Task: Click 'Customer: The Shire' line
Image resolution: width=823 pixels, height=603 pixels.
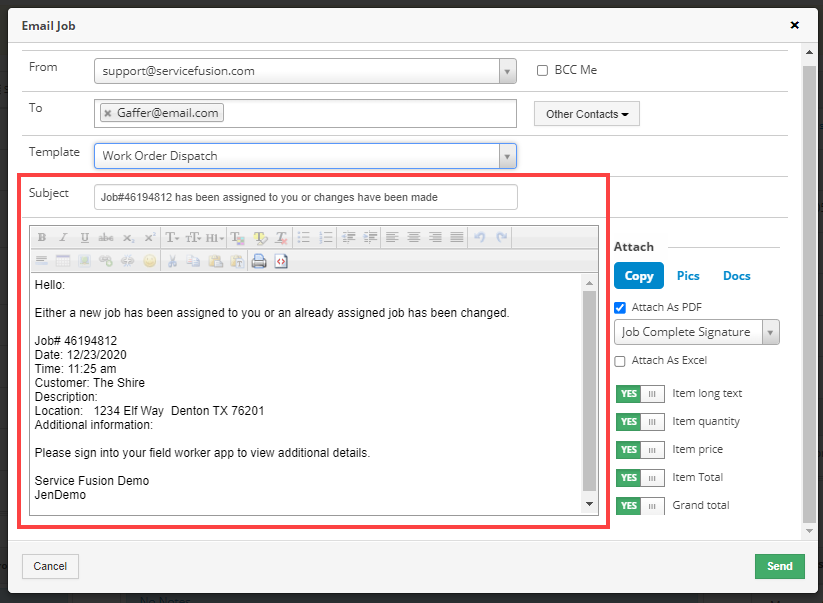Action: pyautogui.click(x=89, y=383)
